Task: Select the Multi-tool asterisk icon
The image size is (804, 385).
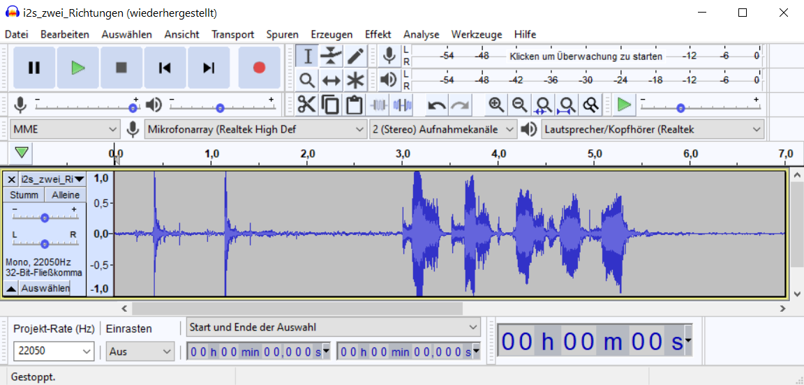Action: [355, 80]
